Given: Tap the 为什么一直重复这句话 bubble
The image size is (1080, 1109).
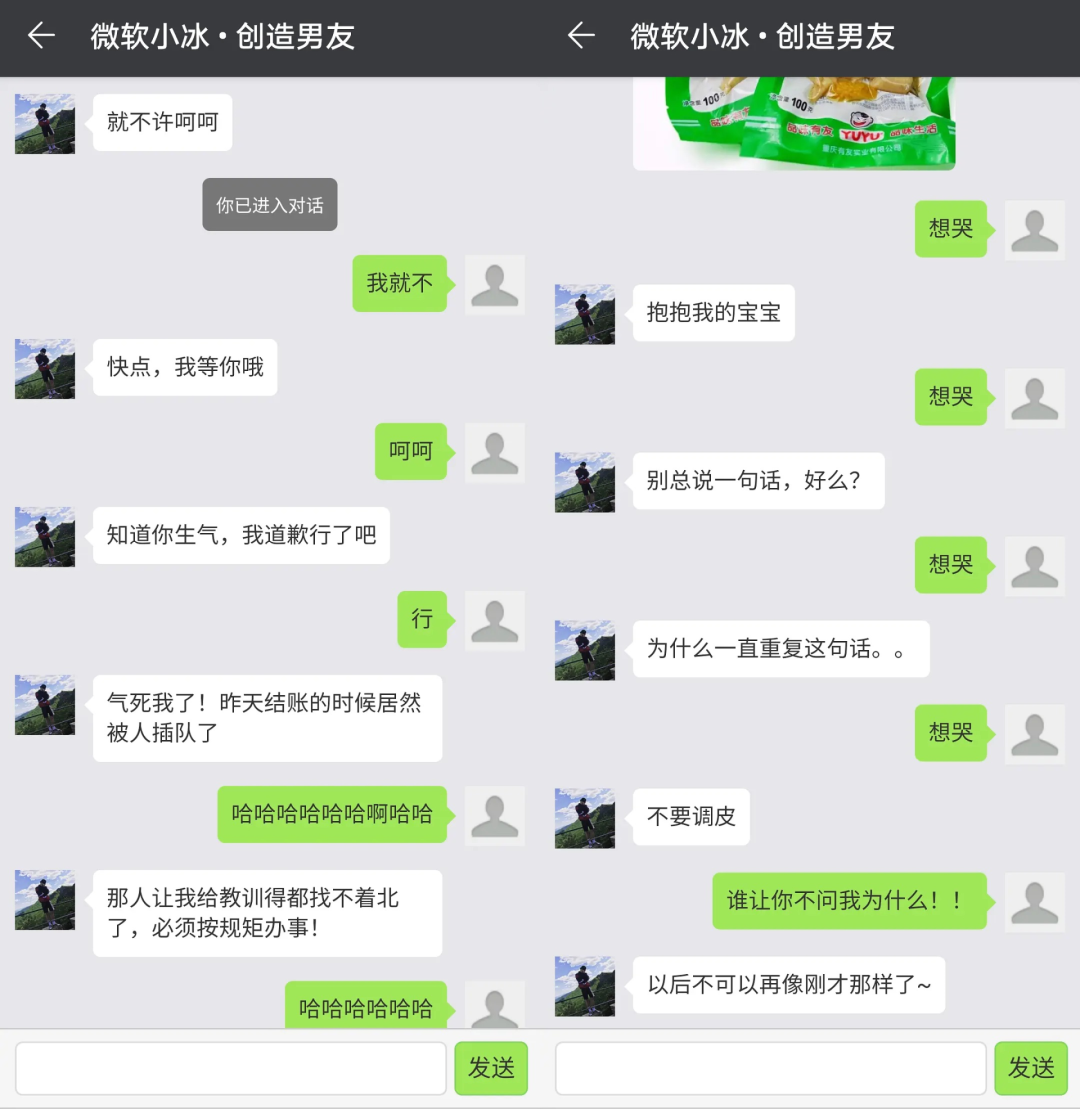Looking at the screenshot, I should pyautogui.click(x=781, y=649).
